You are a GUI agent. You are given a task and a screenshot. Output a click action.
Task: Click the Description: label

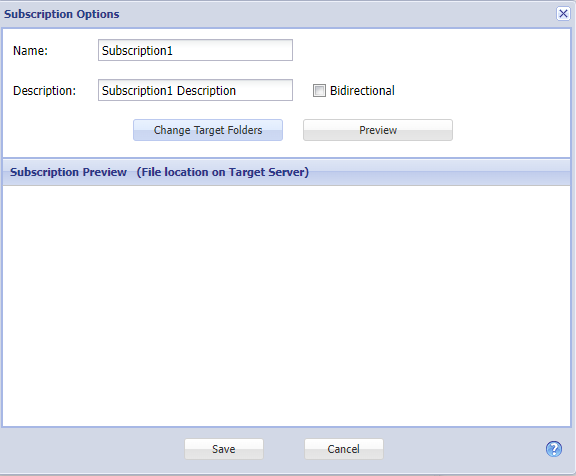[44, 91]
